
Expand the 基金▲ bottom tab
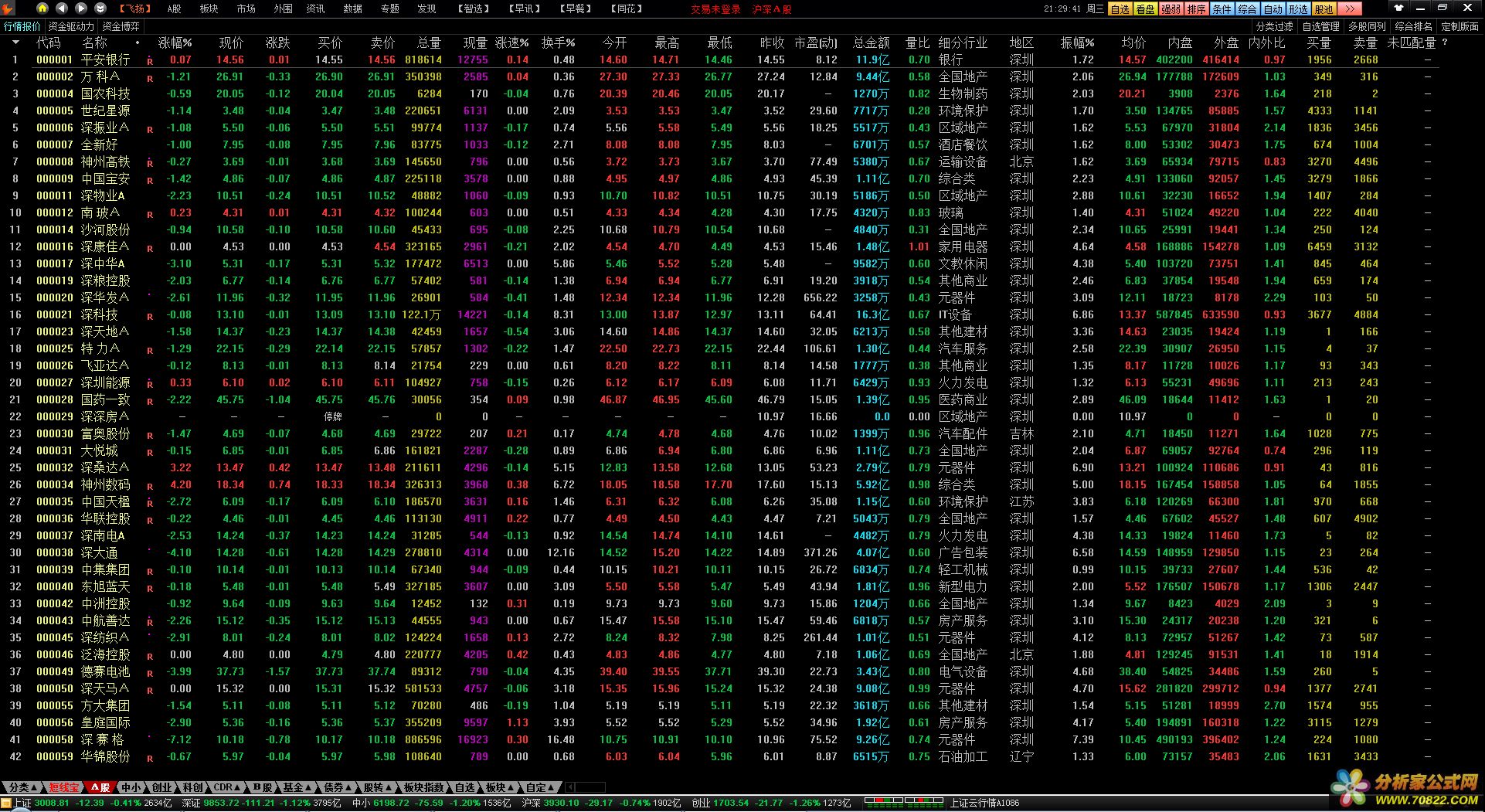coord(297,787)
